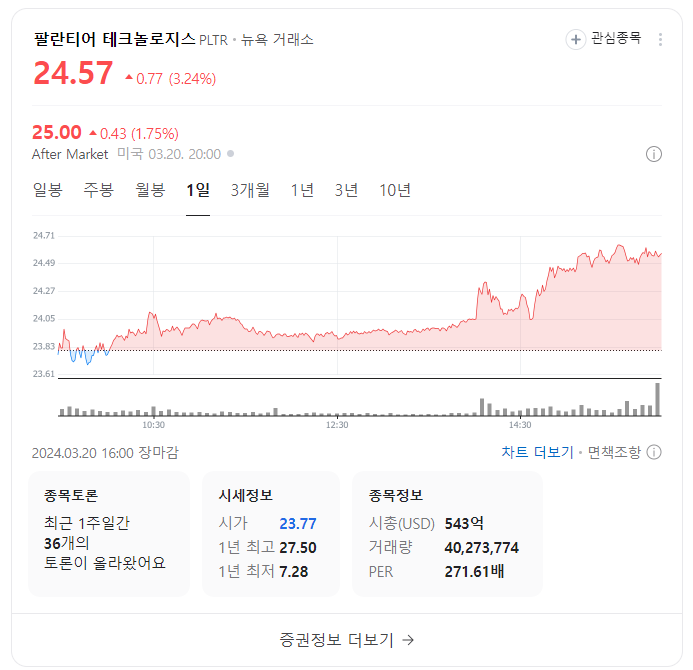693x670 pixels.
Task: Add stock to watchlist with plus icon
Action: (575, 39)
